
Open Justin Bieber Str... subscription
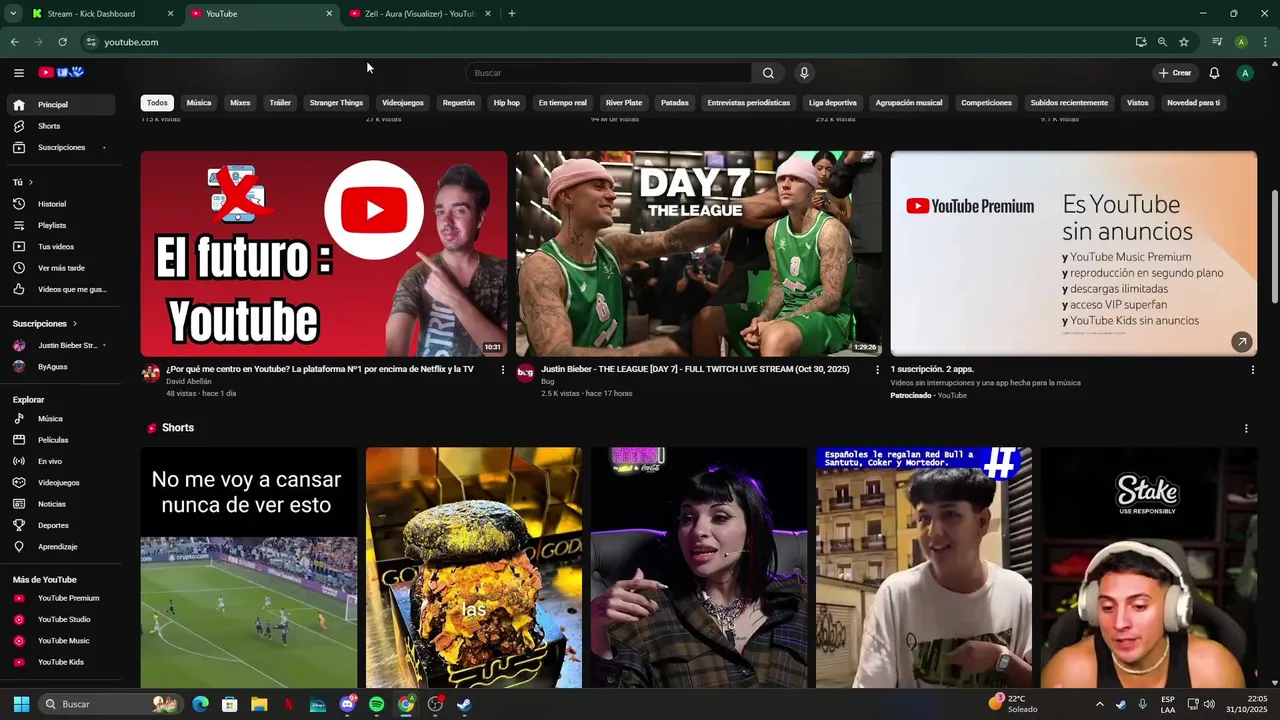(60, 345)
